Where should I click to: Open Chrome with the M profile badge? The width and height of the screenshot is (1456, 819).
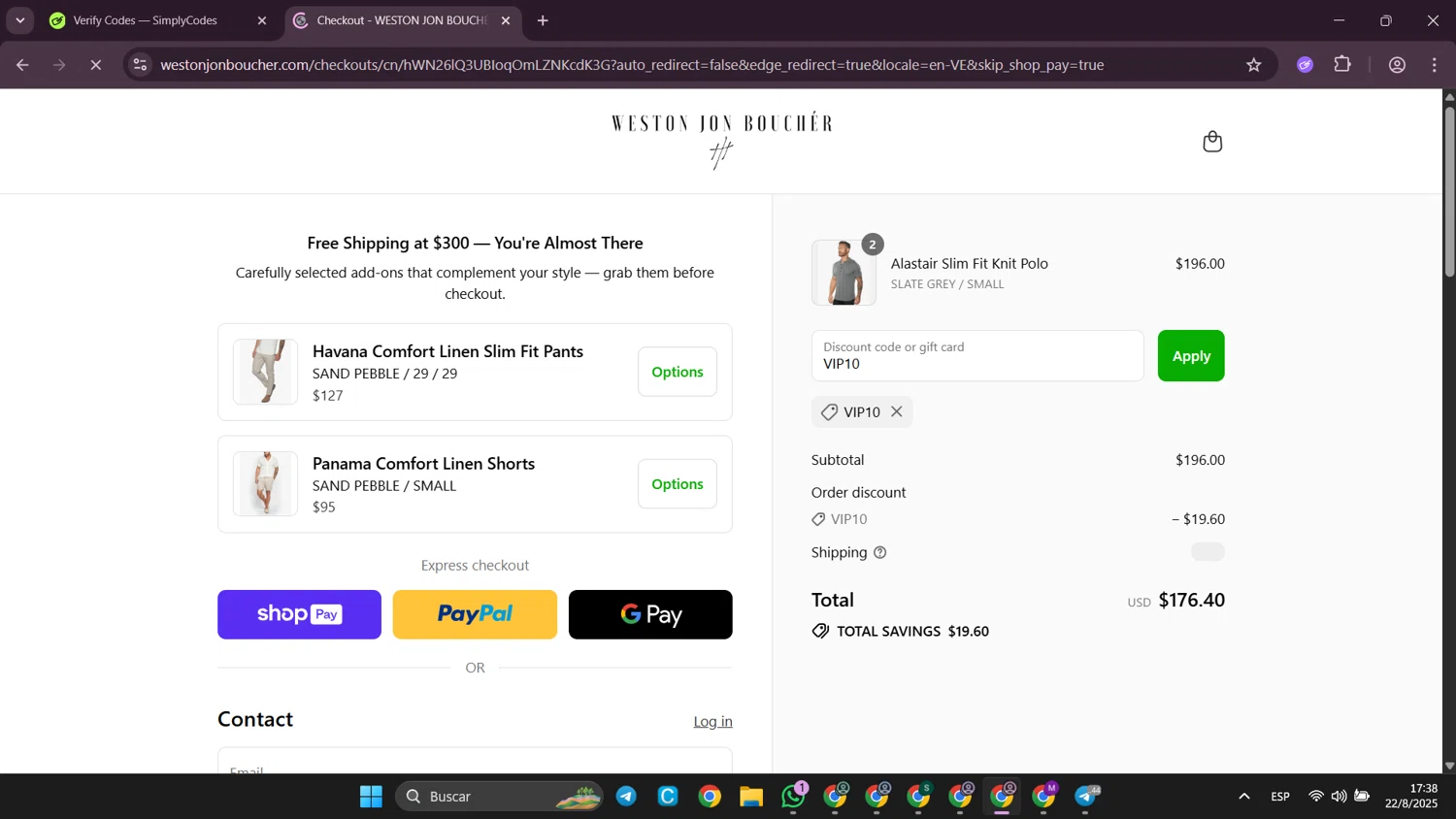coord(1044,797)
